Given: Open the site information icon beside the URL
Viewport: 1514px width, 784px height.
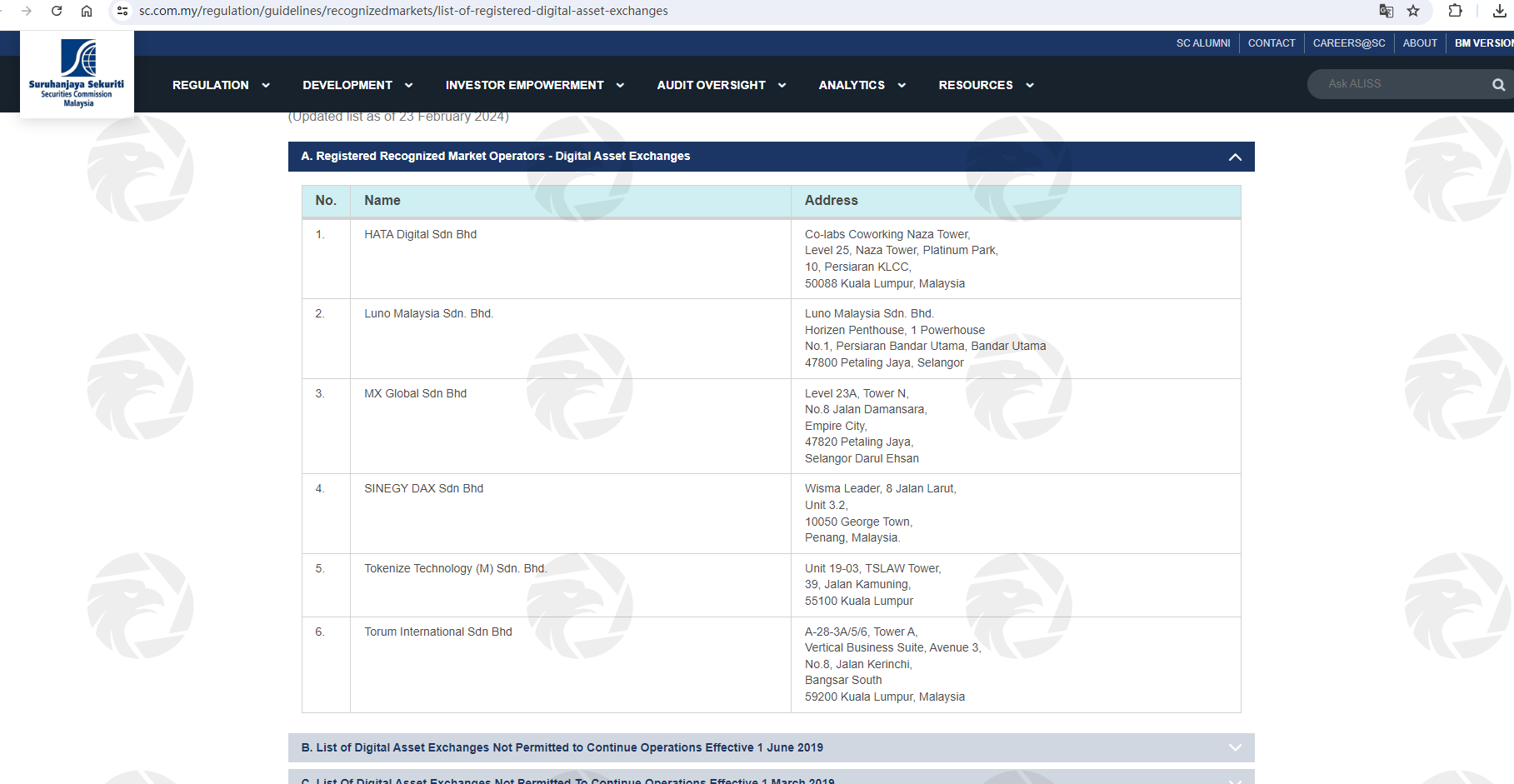Looking at the screenshot, I should [122, 11].
